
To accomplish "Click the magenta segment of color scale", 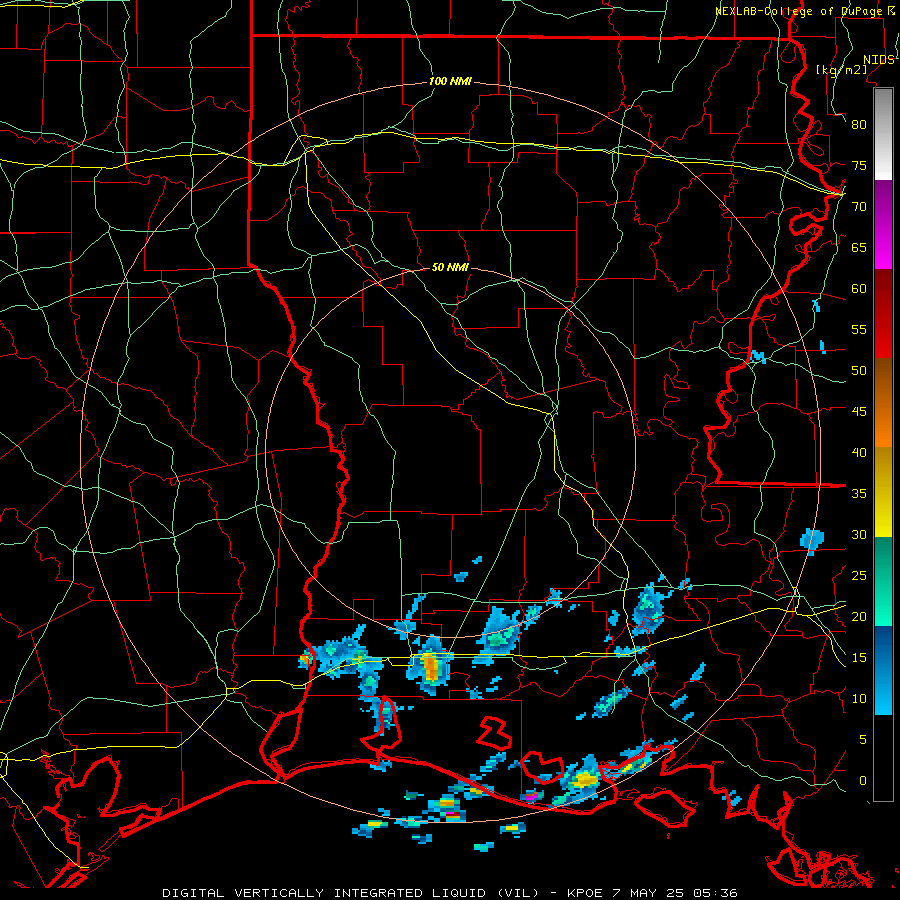I will pos(883,224).
